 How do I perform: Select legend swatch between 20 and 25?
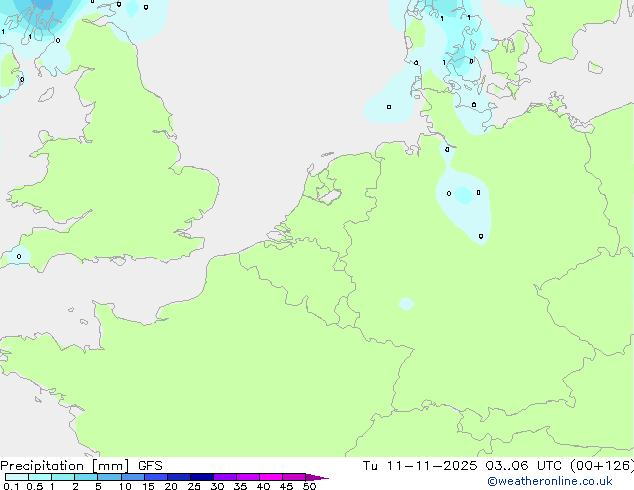coord(179,477)
